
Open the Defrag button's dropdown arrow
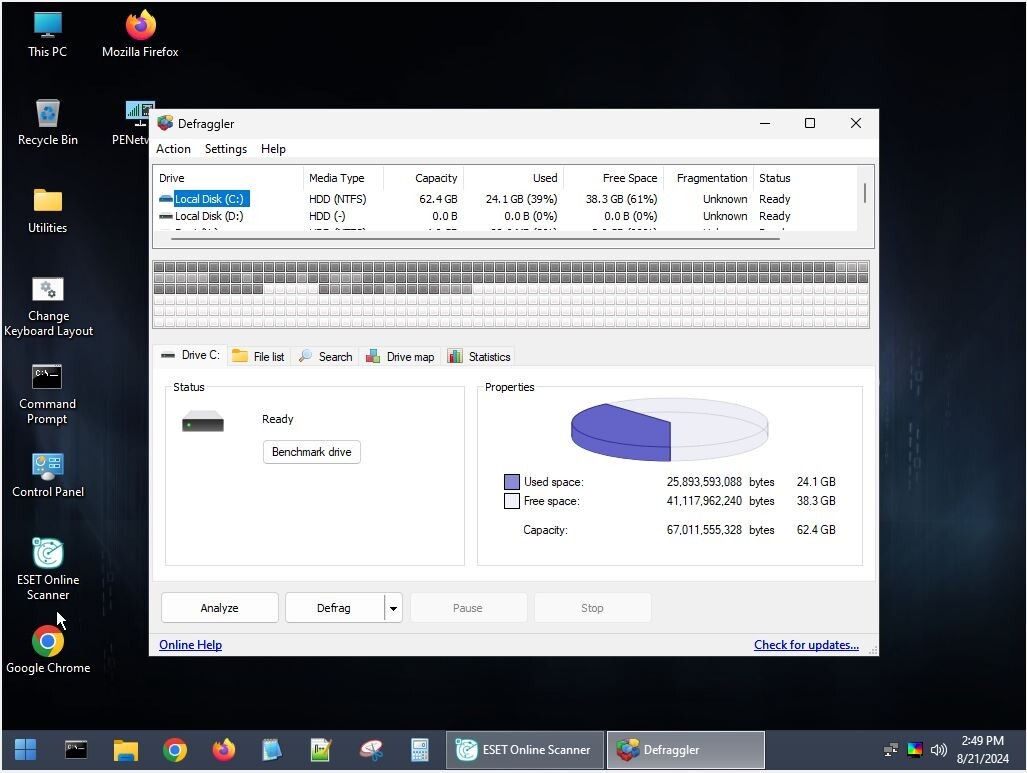392,607
